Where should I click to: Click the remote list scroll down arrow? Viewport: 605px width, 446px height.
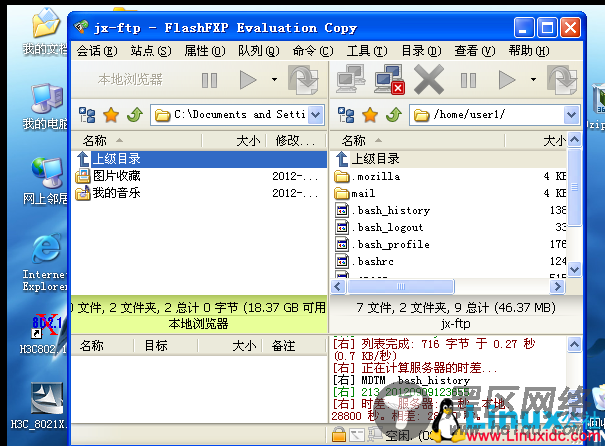575,269
